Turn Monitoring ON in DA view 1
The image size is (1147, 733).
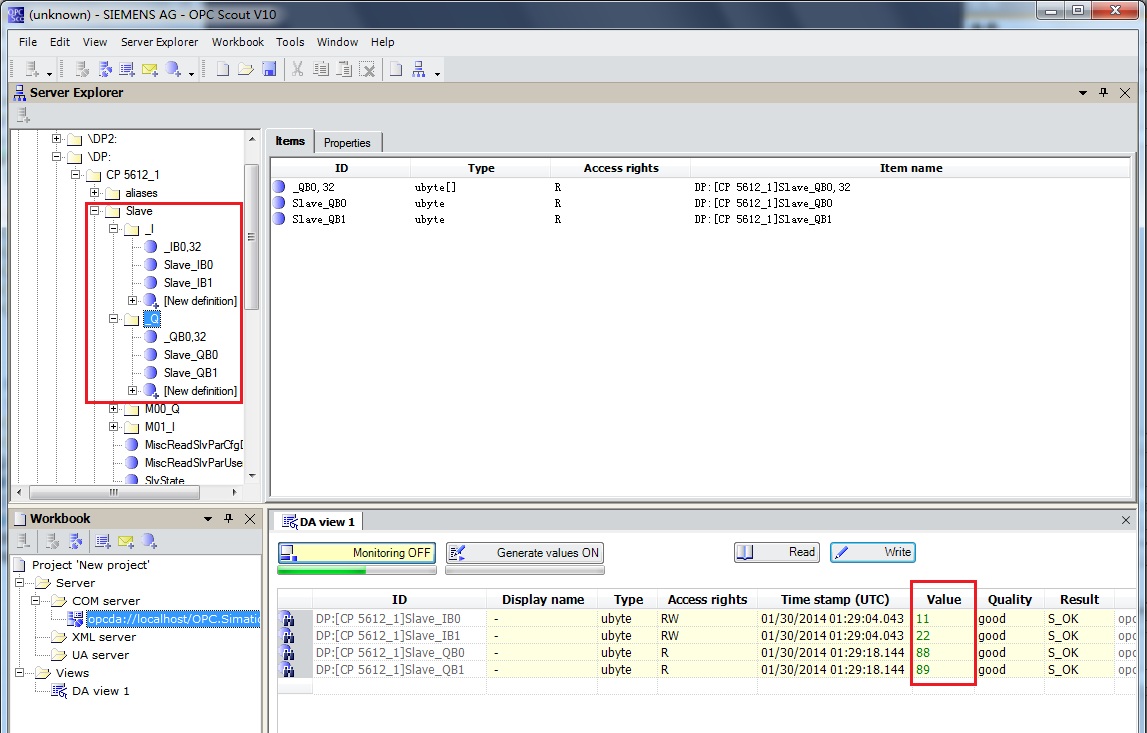pos(356,552)
